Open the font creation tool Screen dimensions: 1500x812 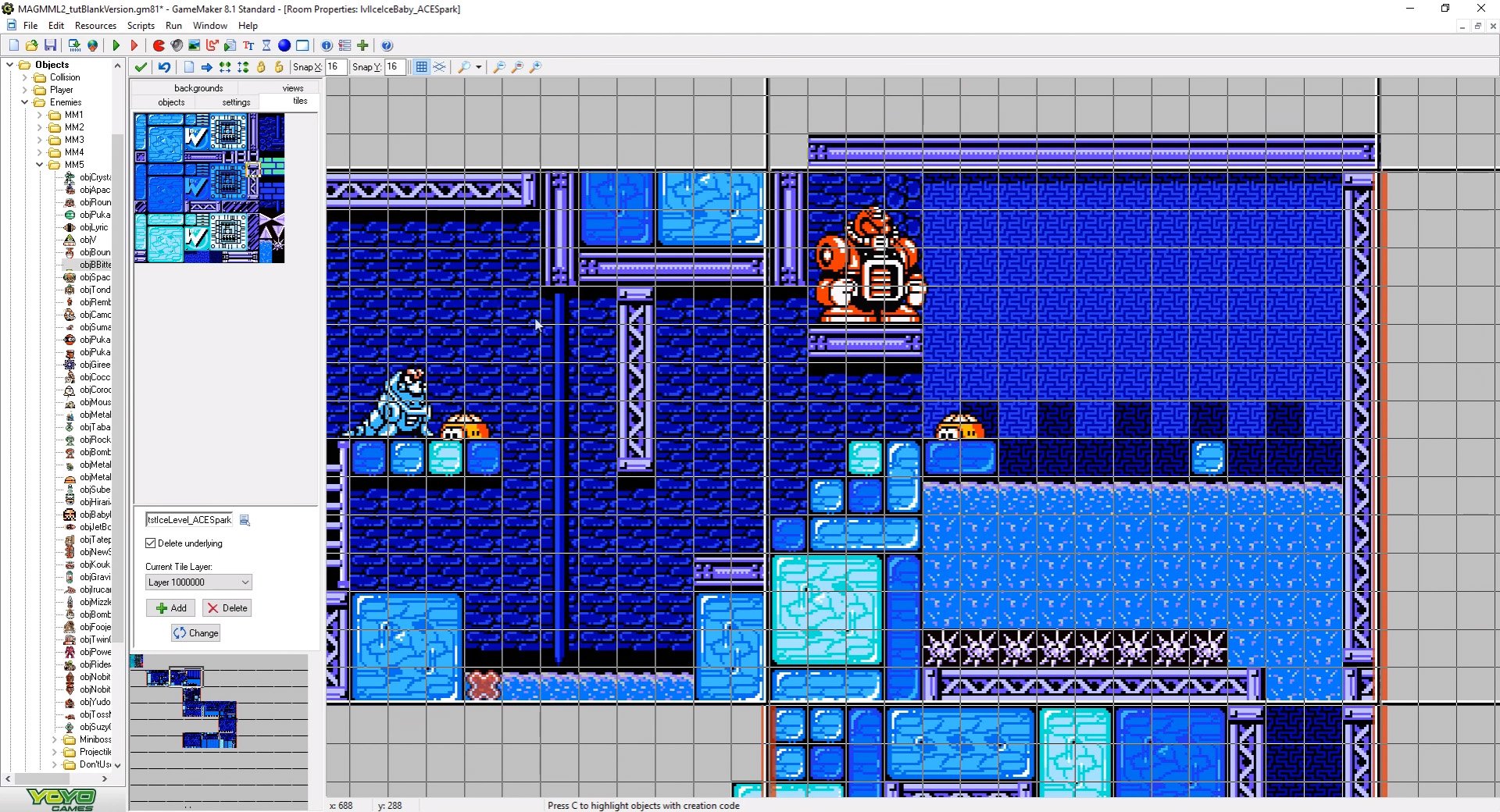[x=248, y=45]
